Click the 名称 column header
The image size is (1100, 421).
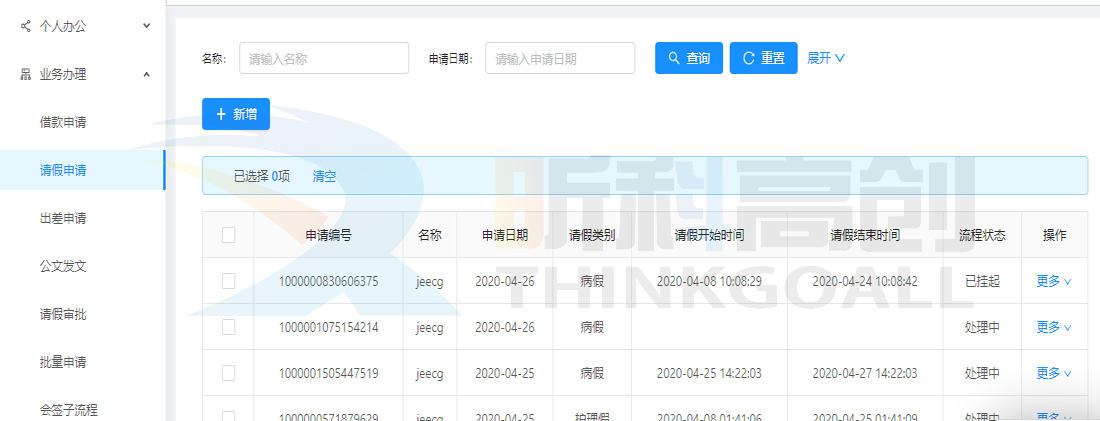click(429, 236)
